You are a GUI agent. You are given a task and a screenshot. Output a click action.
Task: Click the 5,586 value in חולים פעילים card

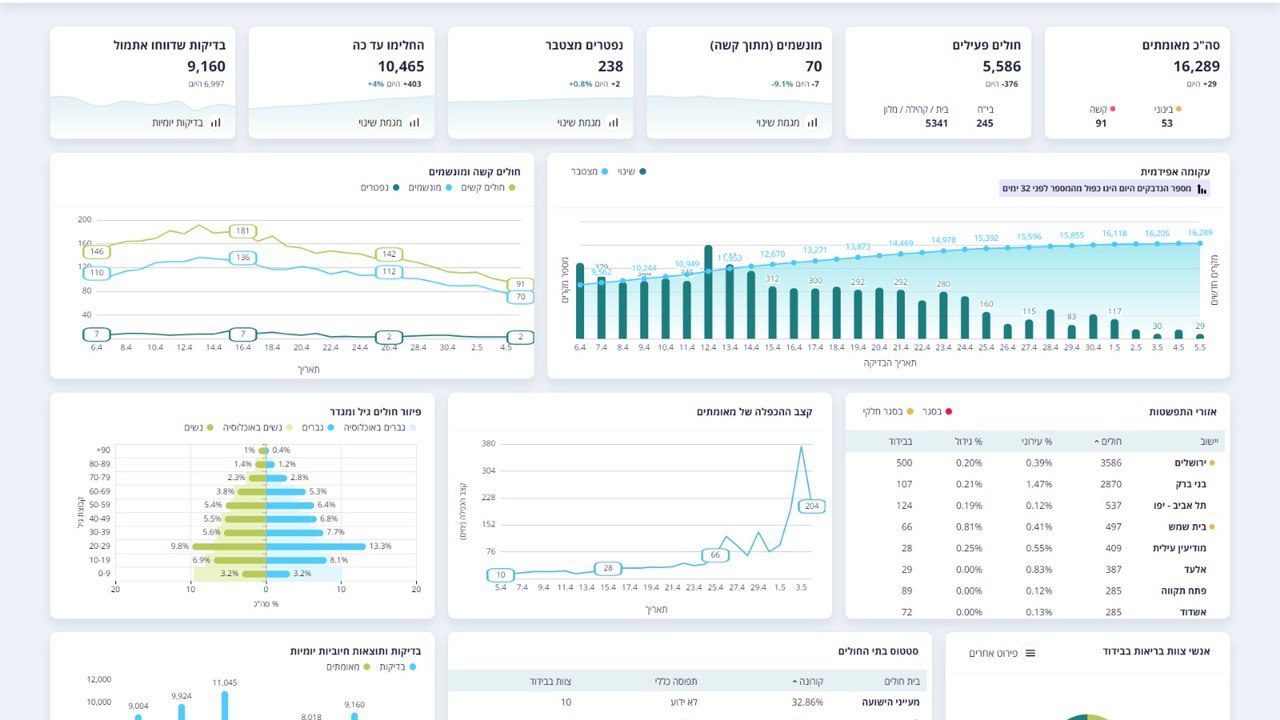click(x=1001, y=67)
